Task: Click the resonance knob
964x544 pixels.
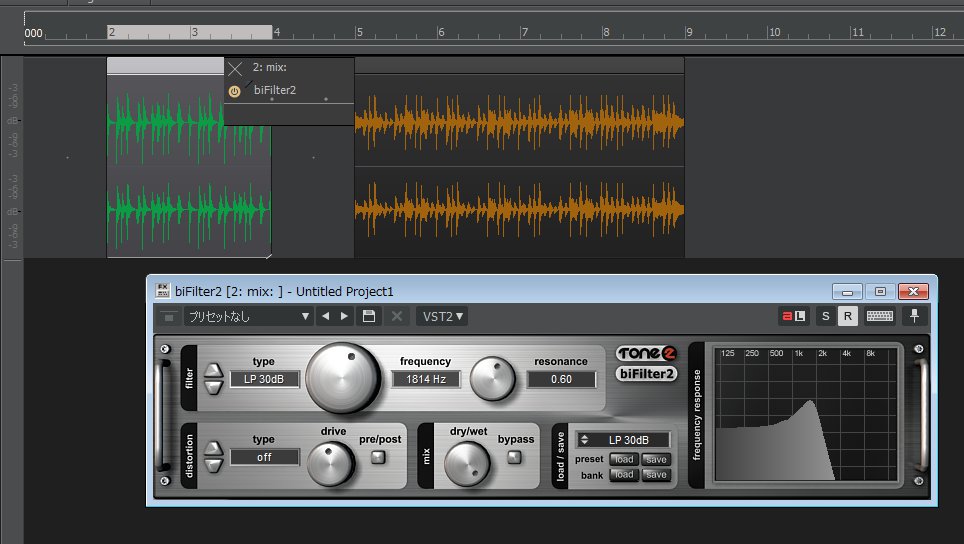Action: pyautogui.click(x=492, y=379)
